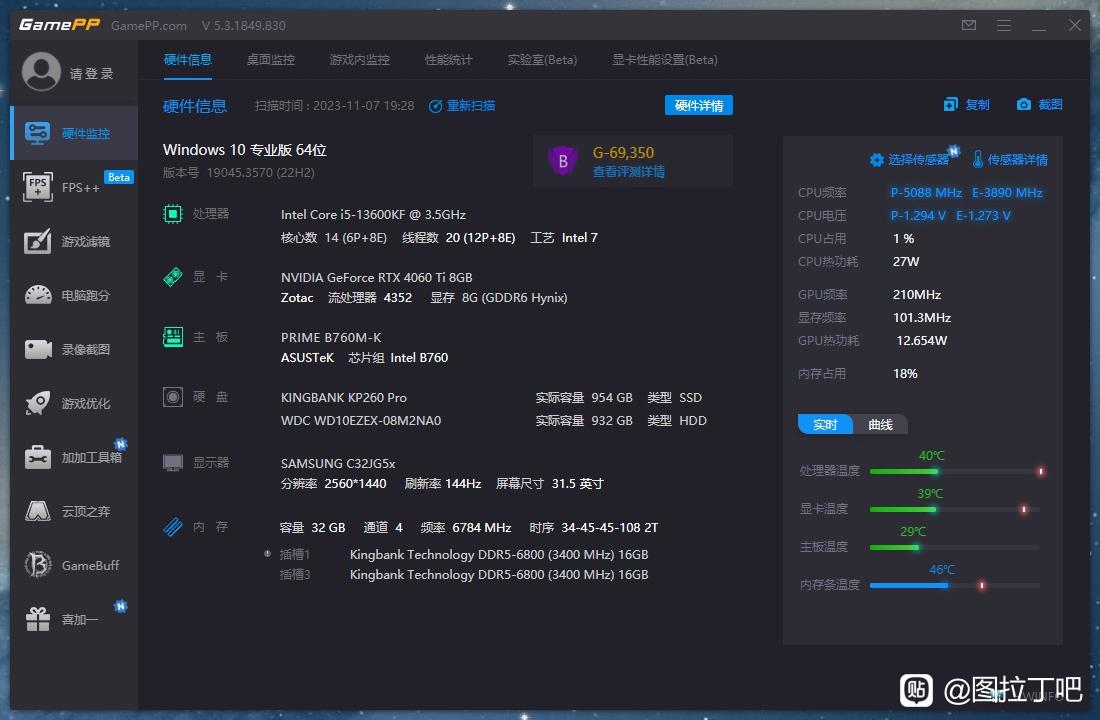
Task: Click the GamePP.com link in title bar
Action: tap(149, 25)
